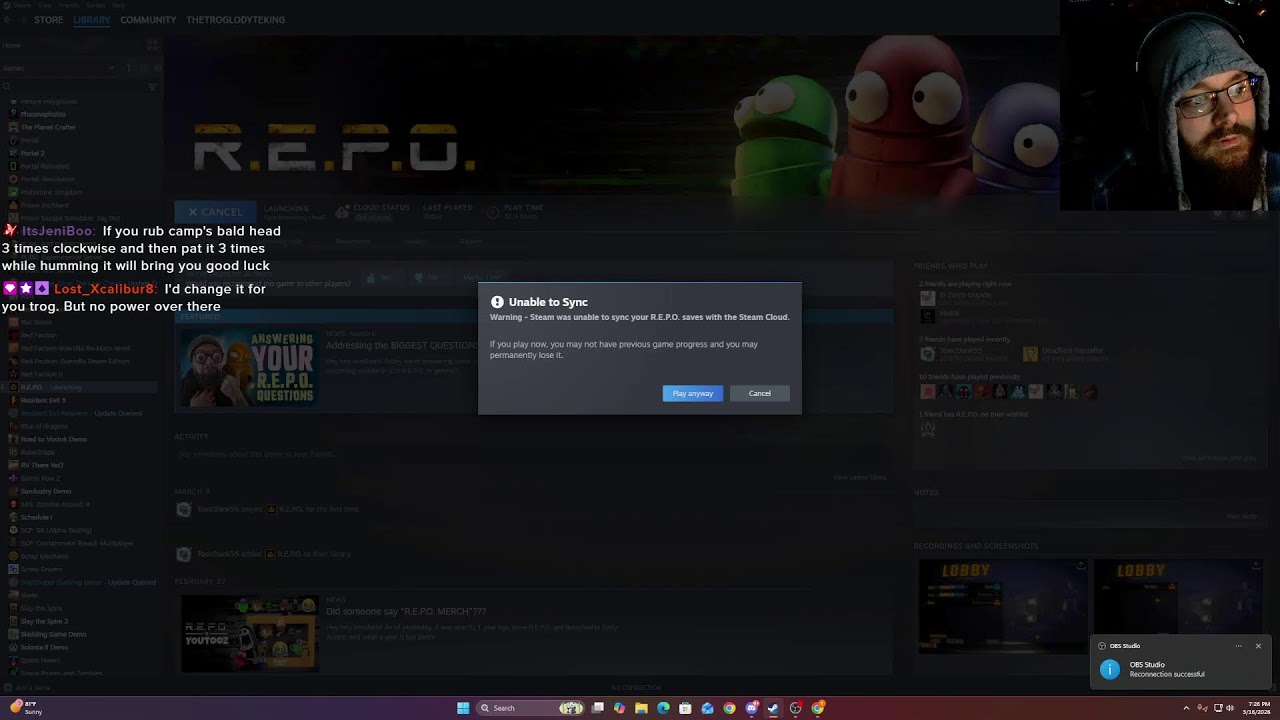Open Answering Your R.E.P.O. Questions news thumbnail

(x=248, y=368)
